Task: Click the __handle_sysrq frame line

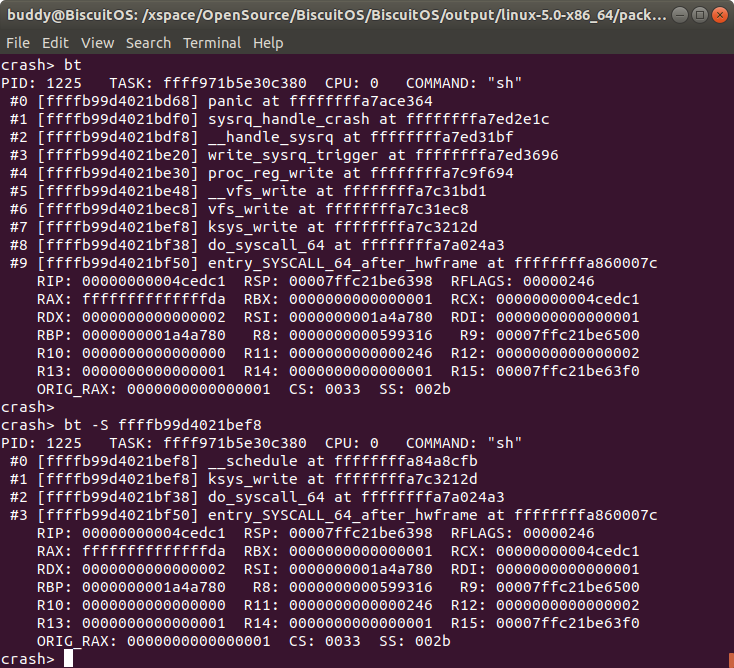Action: tap(261, 137)
